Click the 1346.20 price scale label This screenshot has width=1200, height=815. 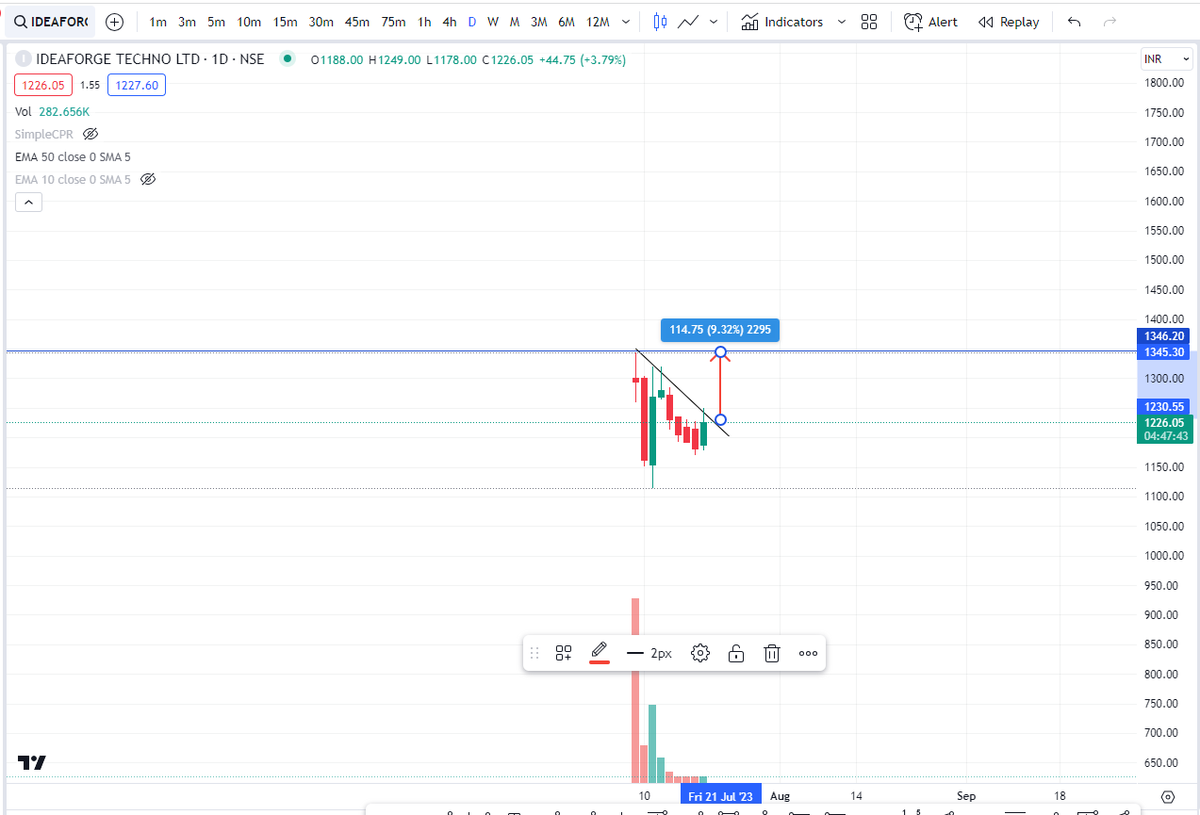coord(1162,337)
